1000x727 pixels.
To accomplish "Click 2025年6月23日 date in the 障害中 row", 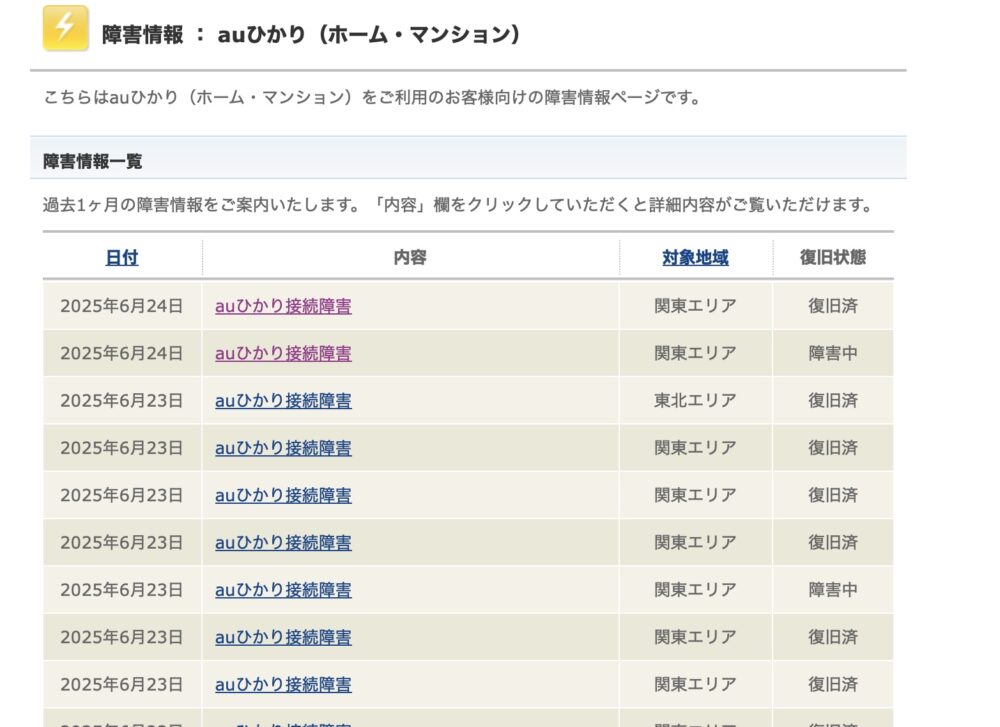I will click(122, 590).
